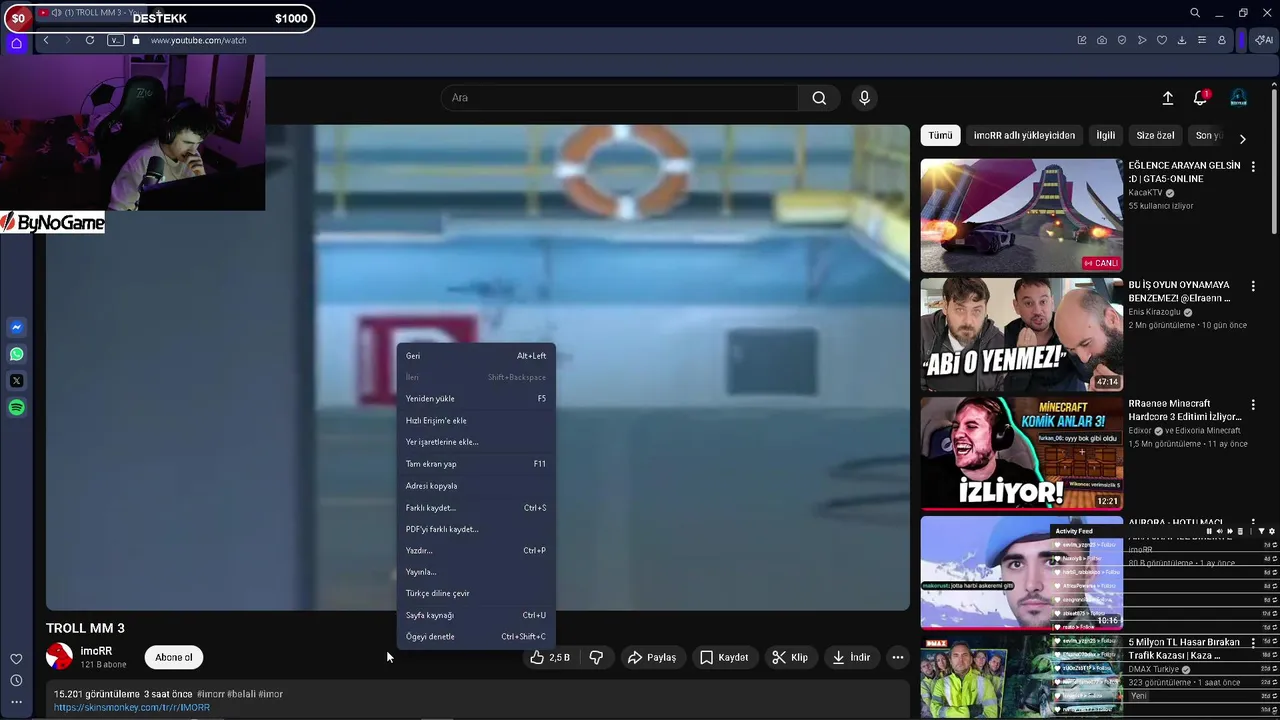
Task: Click the Kaydet save button
Action: [724, 657]
